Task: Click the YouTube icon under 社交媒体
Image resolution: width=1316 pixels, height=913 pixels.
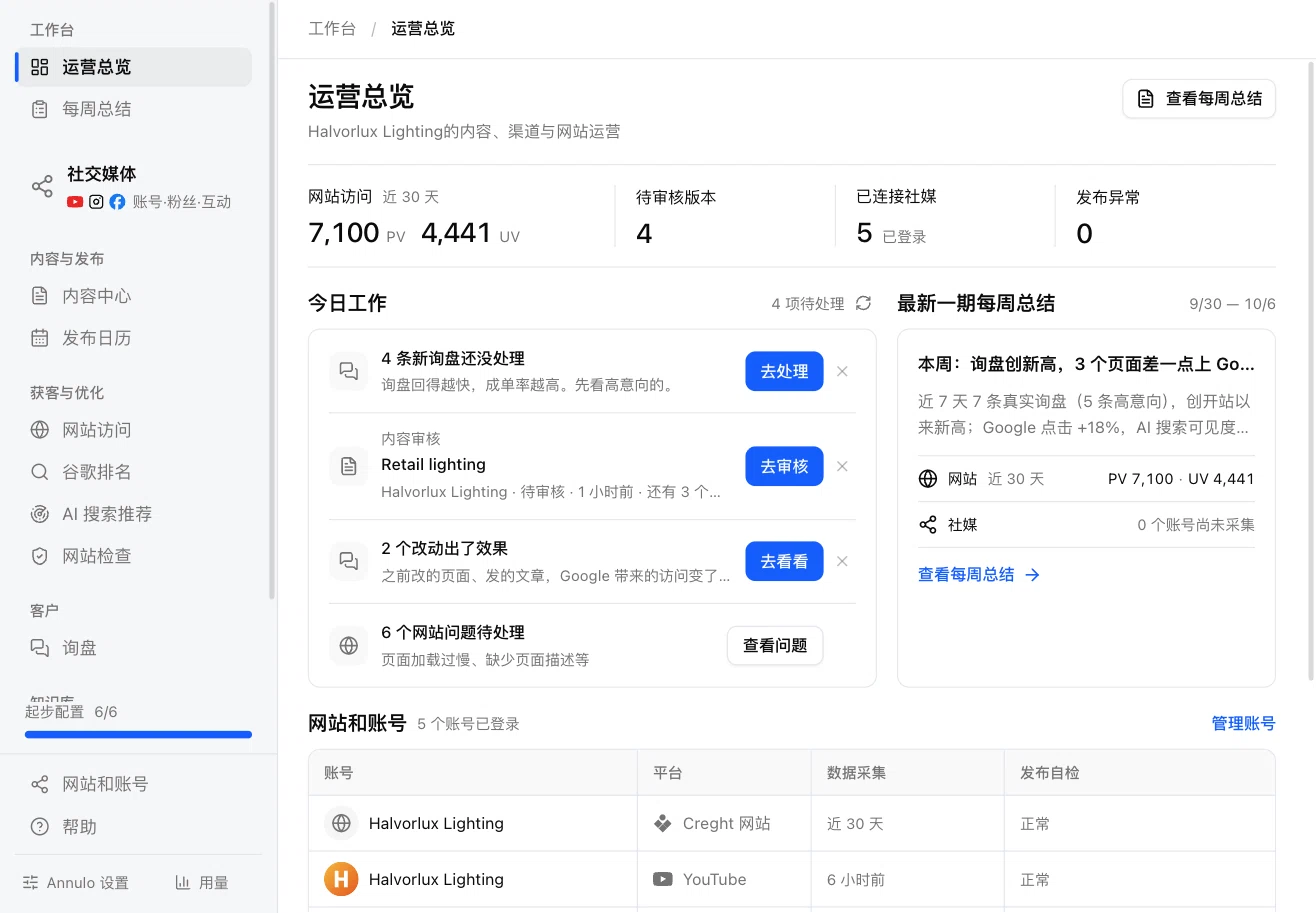Action: click(x=75, y=202)
